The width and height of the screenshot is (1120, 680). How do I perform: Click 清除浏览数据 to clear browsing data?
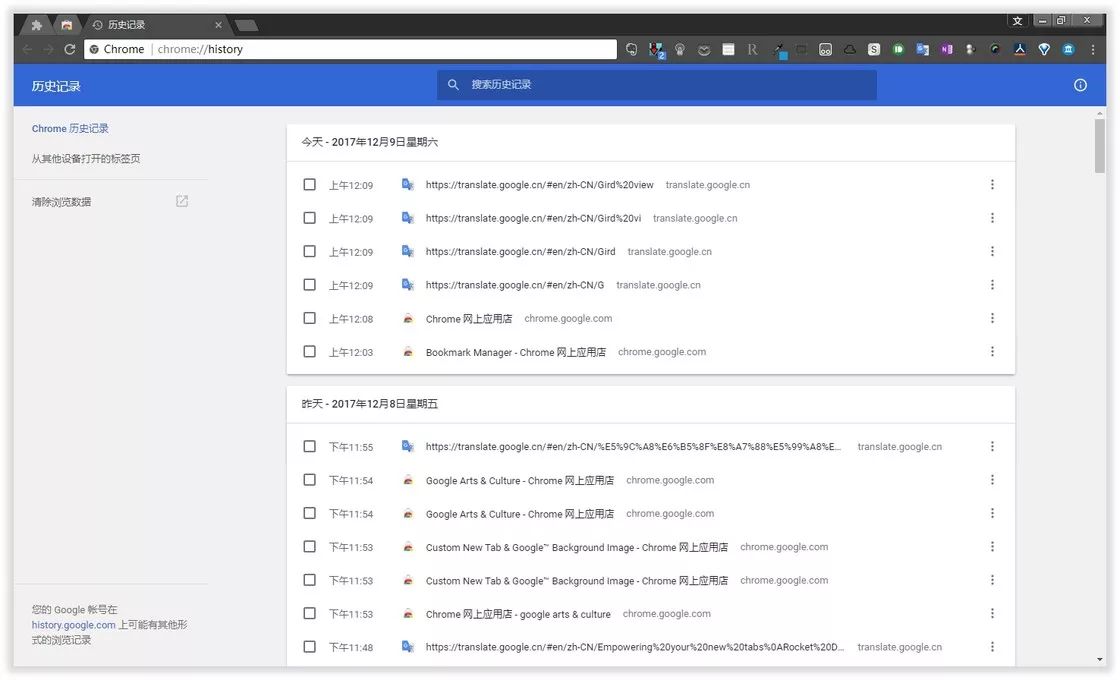pyautogui.click(x=61, y=202)
